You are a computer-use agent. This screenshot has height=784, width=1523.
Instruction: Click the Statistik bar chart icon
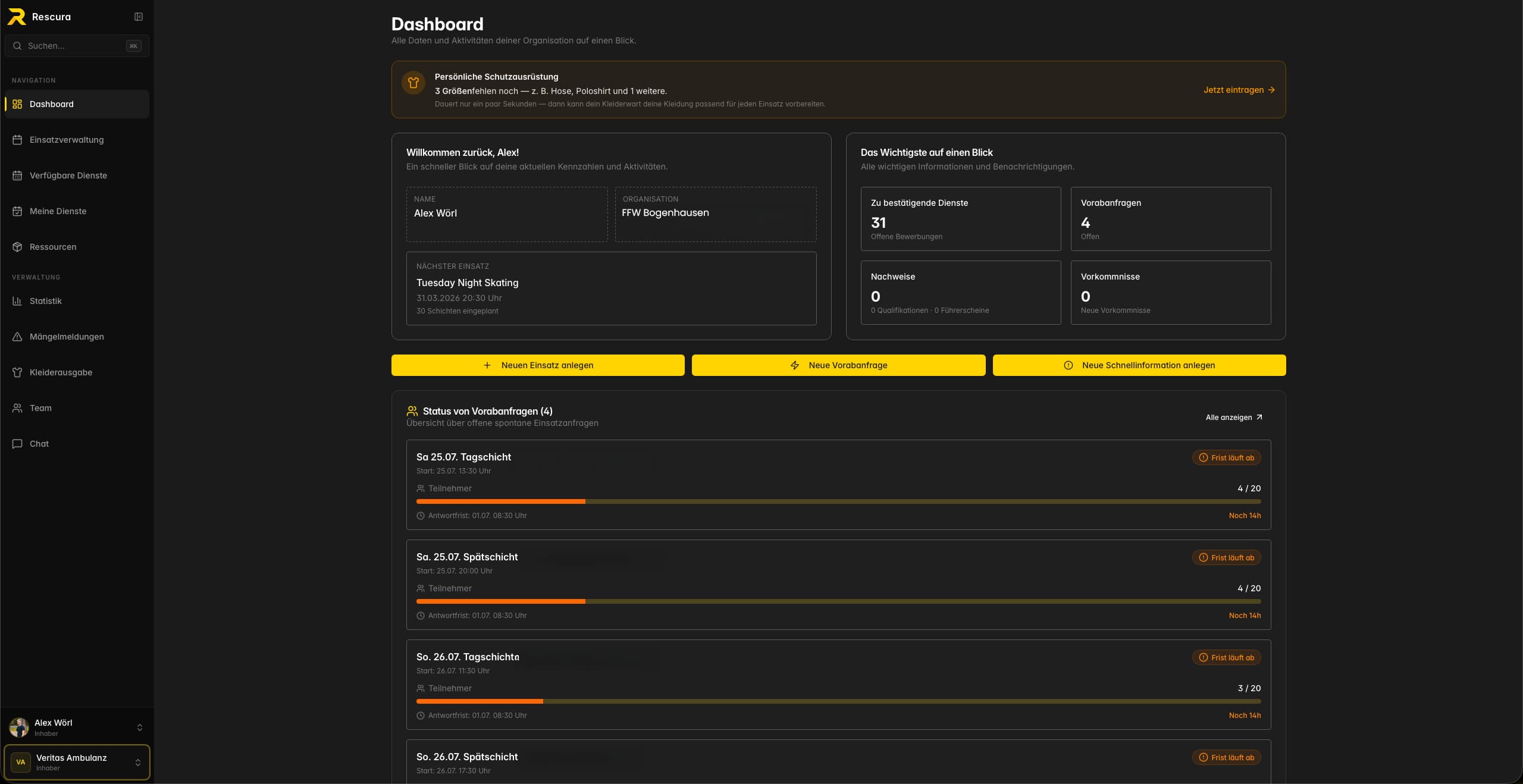tap(17, 301)
